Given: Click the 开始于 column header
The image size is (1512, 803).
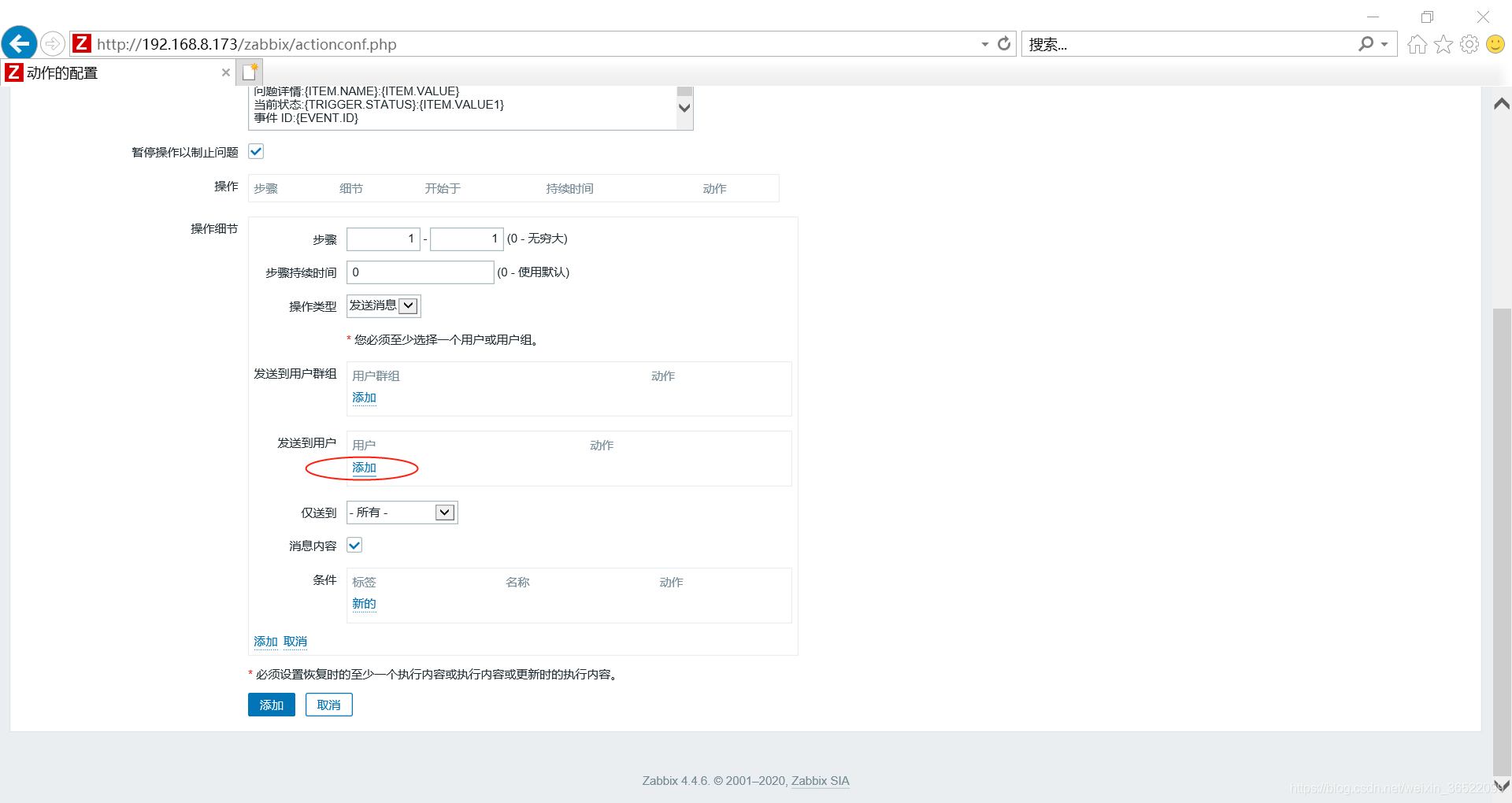Looking at the screenshot, I should click(443, 188).
